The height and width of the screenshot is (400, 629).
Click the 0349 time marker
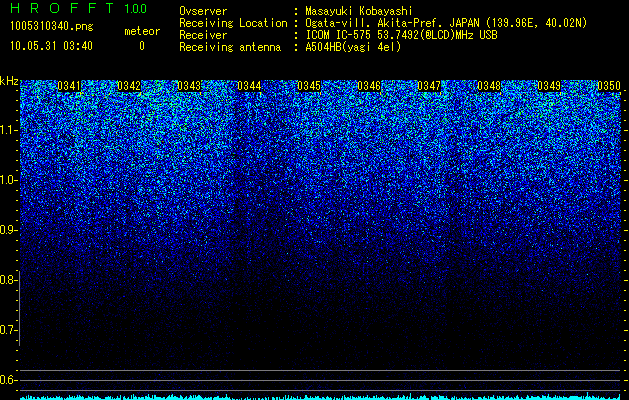pos(549,86)
